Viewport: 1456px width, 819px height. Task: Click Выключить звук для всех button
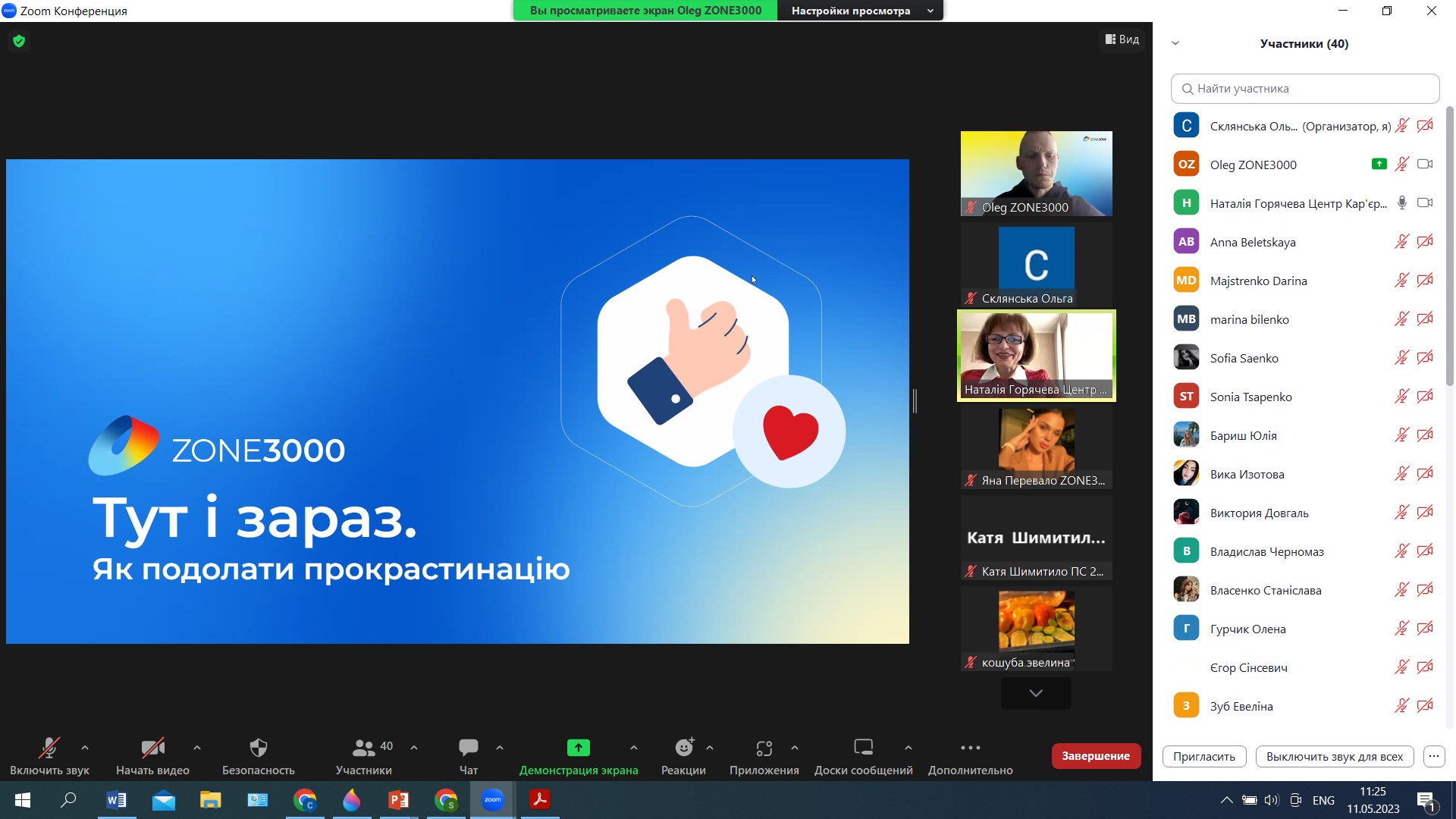pos(1334,757)
